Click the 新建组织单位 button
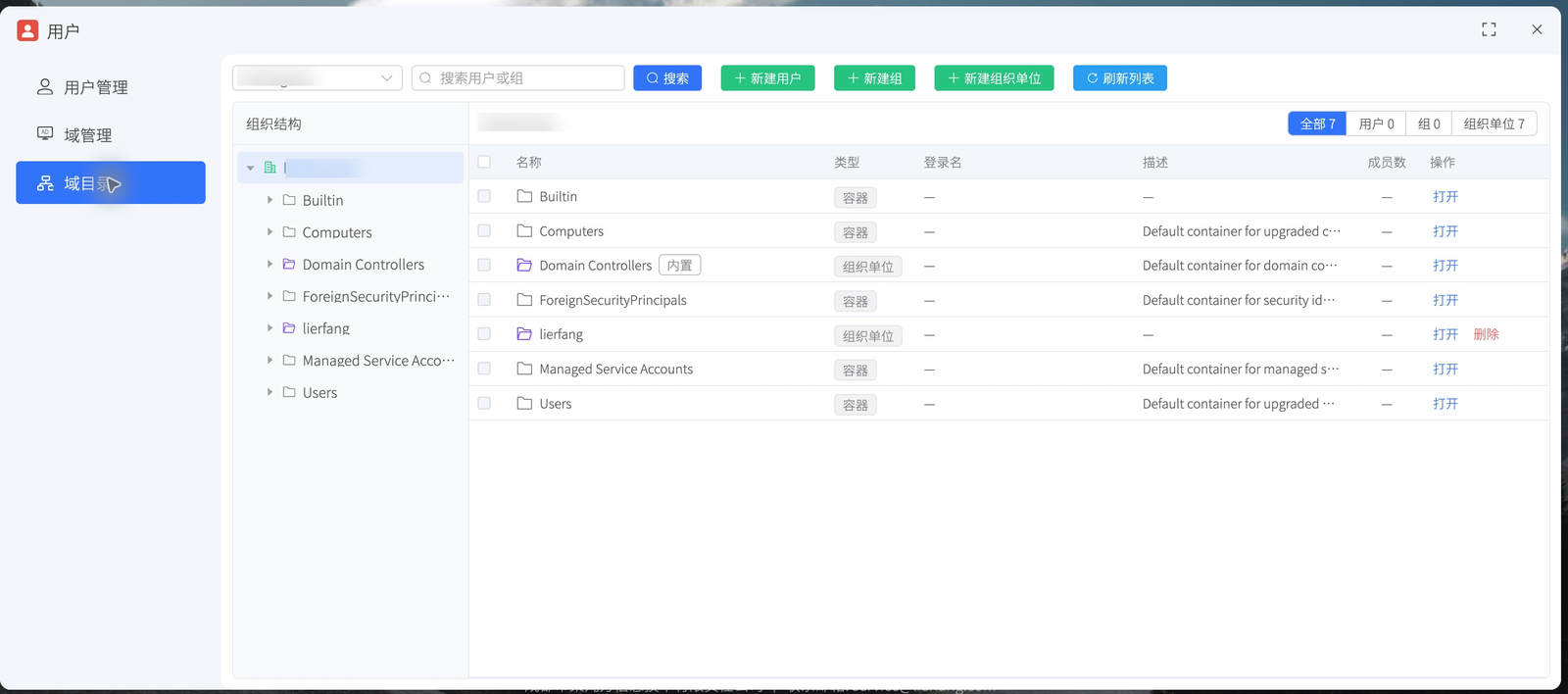Screen dimensions: 1568x694 (x=994, y=78)
